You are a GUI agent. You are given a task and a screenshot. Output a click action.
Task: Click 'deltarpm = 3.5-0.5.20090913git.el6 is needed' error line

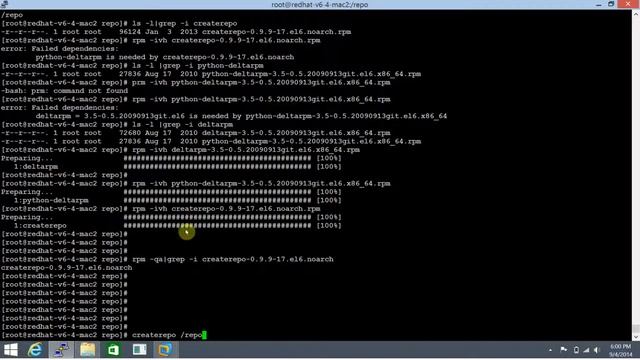point(241,116)
